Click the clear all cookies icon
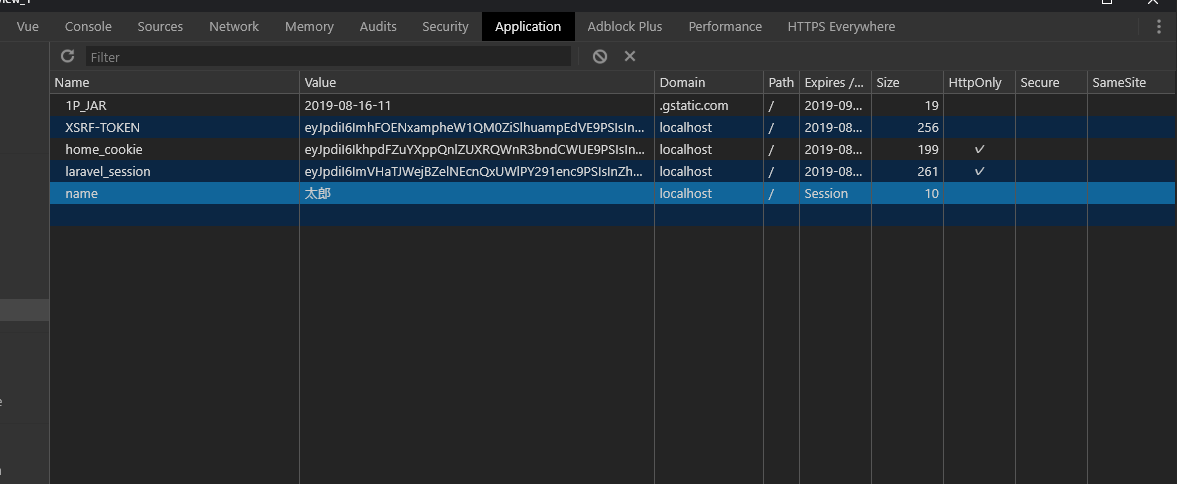 (x=600, y=56)
